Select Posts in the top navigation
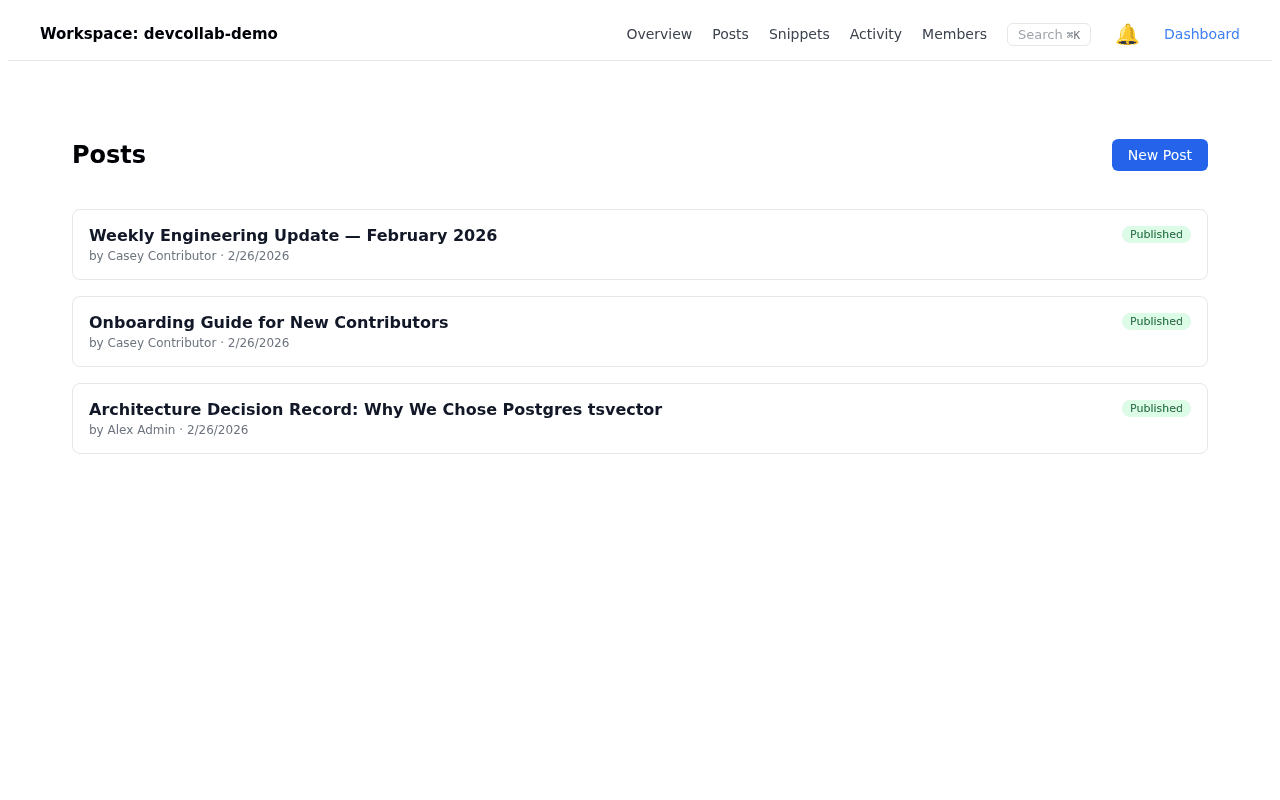1280x800 pixels. pos(730,34)
